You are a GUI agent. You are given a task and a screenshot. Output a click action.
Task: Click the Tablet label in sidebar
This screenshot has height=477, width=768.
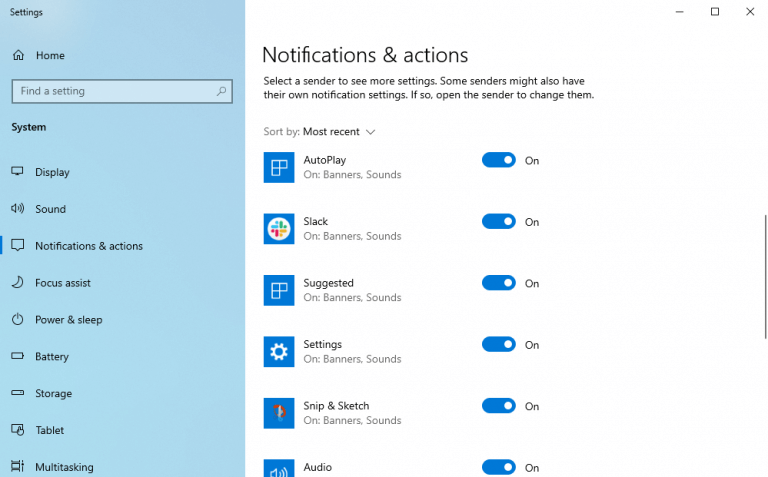point(49,430)
